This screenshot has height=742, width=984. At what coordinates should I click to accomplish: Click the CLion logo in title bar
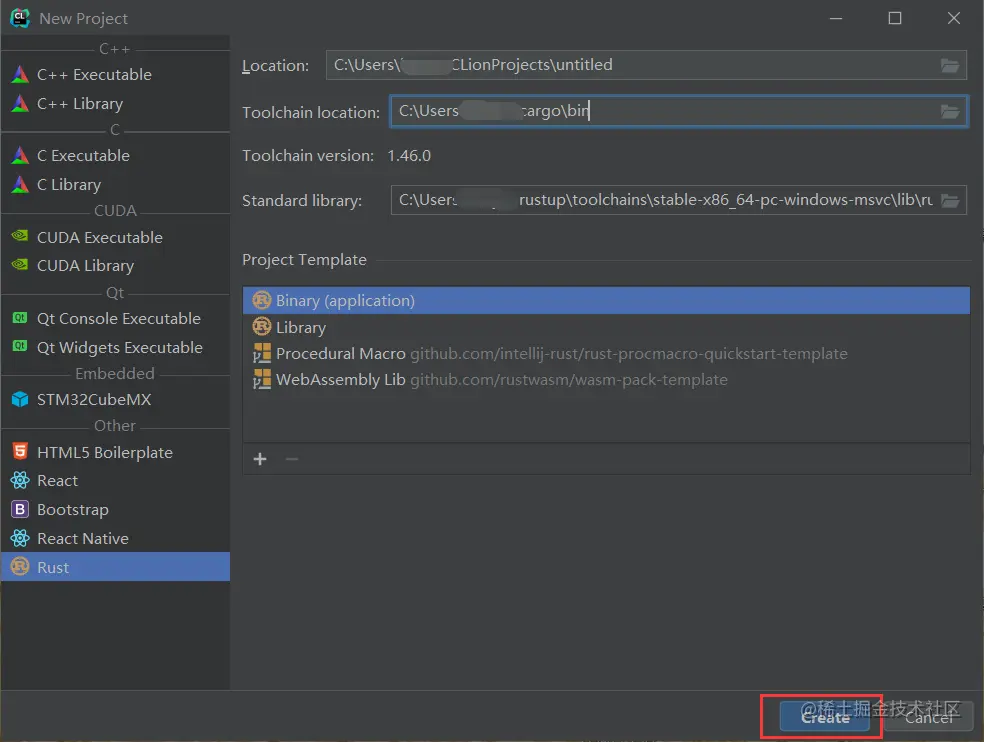point(20,18)
